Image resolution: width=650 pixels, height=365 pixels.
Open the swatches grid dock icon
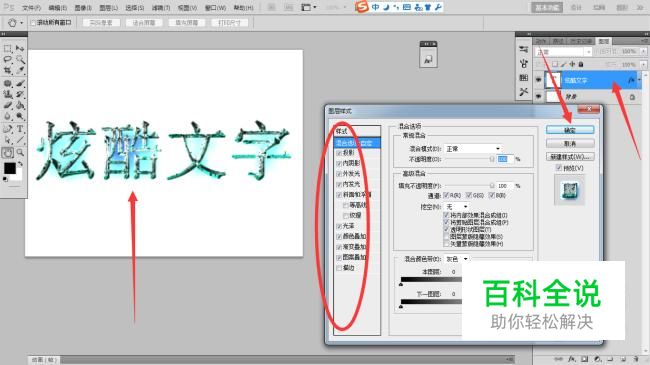(524, 78)
